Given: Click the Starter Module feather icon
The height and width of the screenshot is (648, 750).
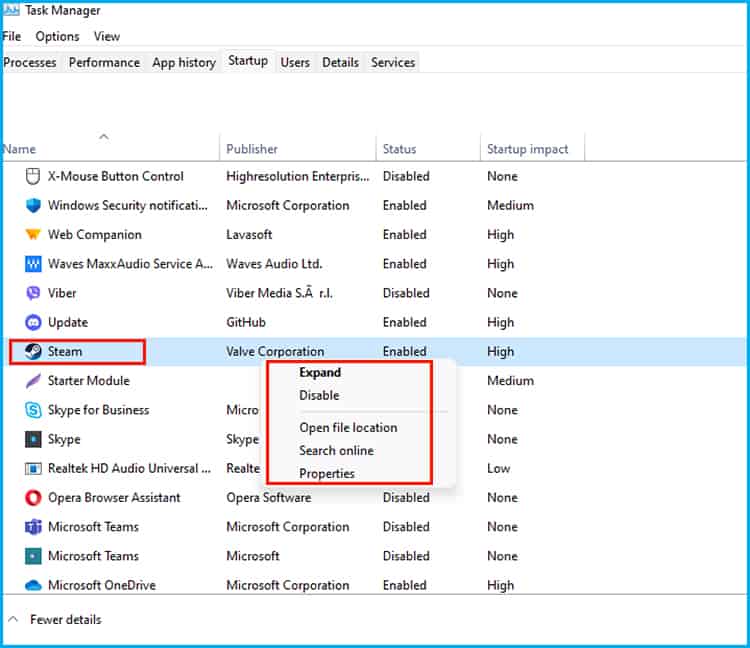Looking at the screenshot, I should [33, 381].
